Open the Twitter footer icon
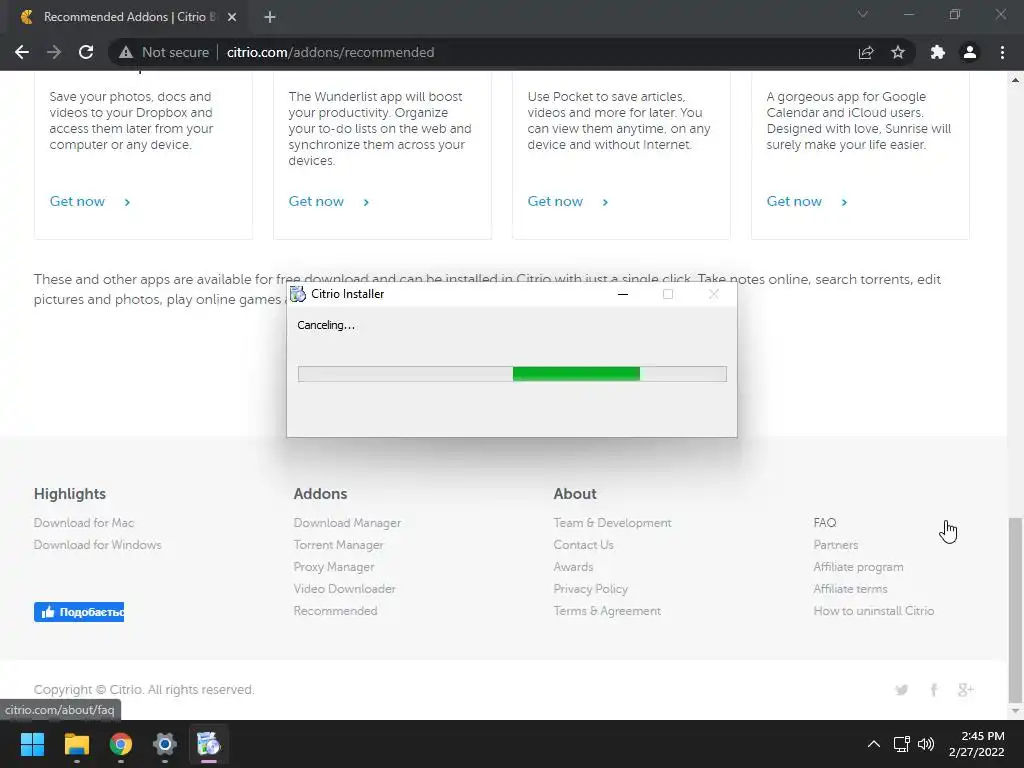Screen dimensions: 1024x768 (902, 690)
